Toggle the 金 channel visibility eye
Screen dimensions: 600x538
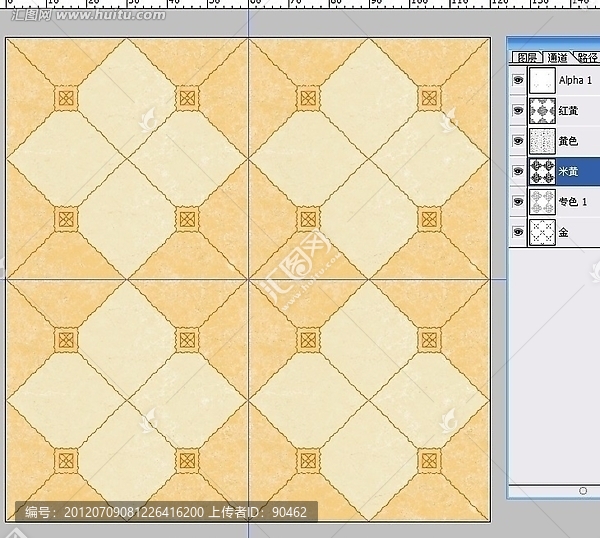click(518, 232)
